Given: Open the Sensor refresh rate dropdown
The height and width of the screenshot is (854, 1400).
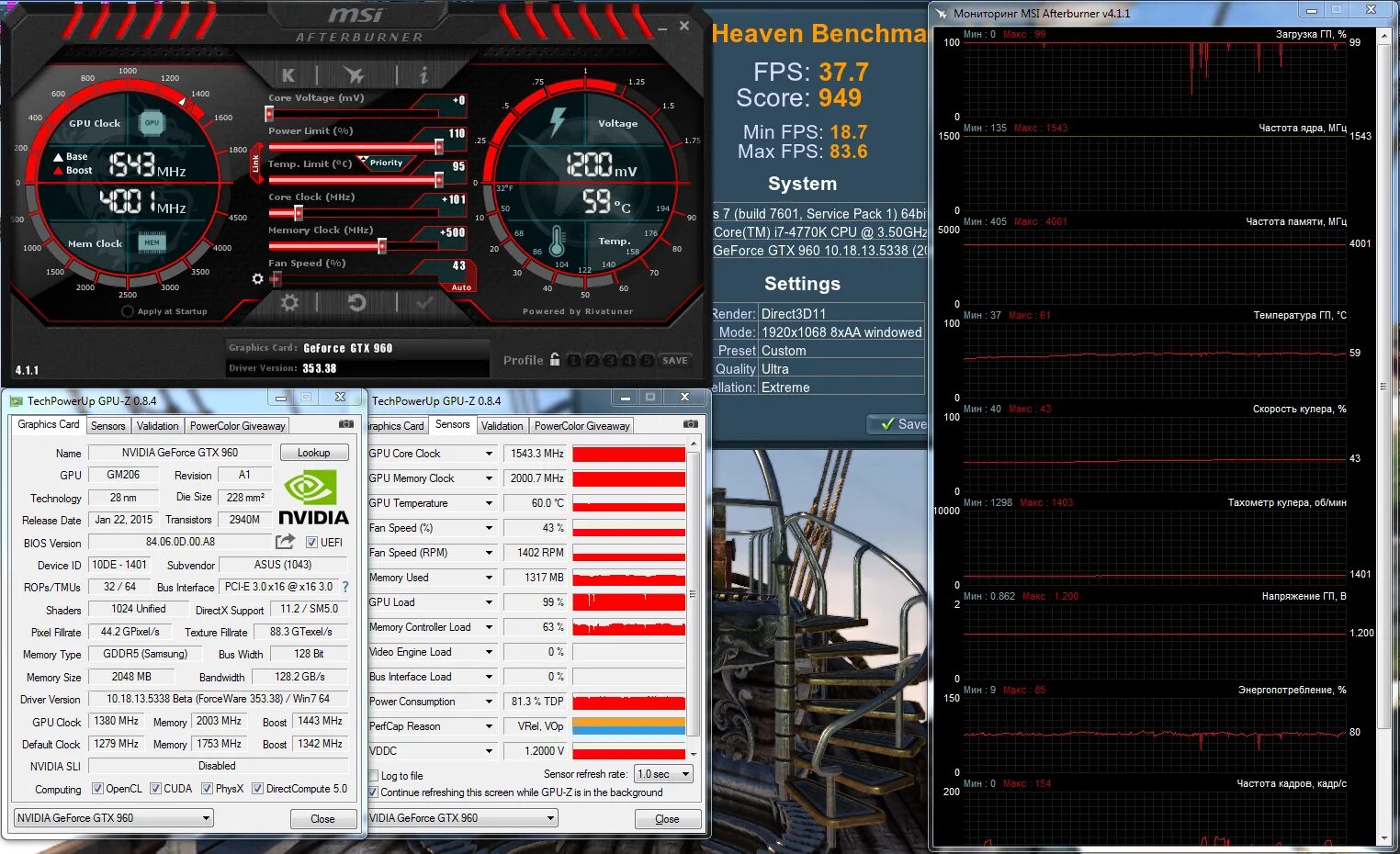Looking at the screenshot, I should (x=663, y=774).
